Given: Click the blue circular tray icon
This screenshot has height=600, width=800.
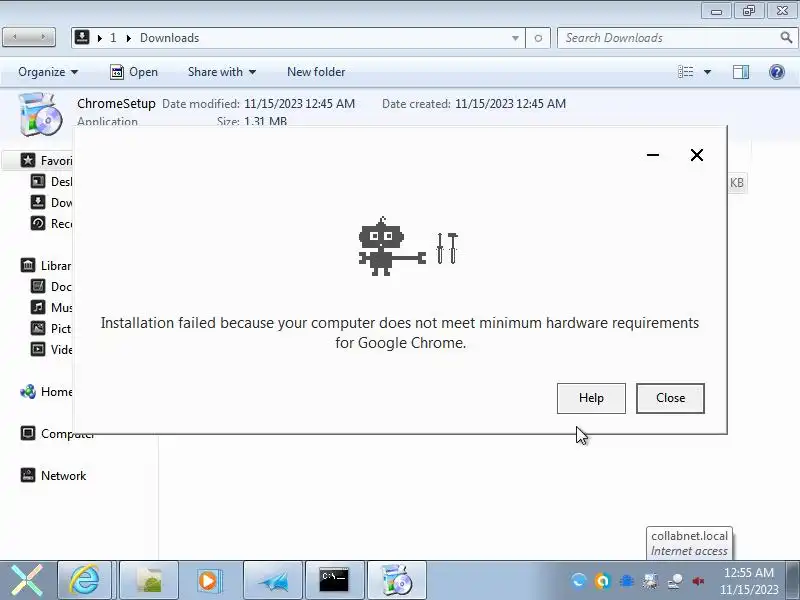Looking at the screenshot, I should (579, 581).
